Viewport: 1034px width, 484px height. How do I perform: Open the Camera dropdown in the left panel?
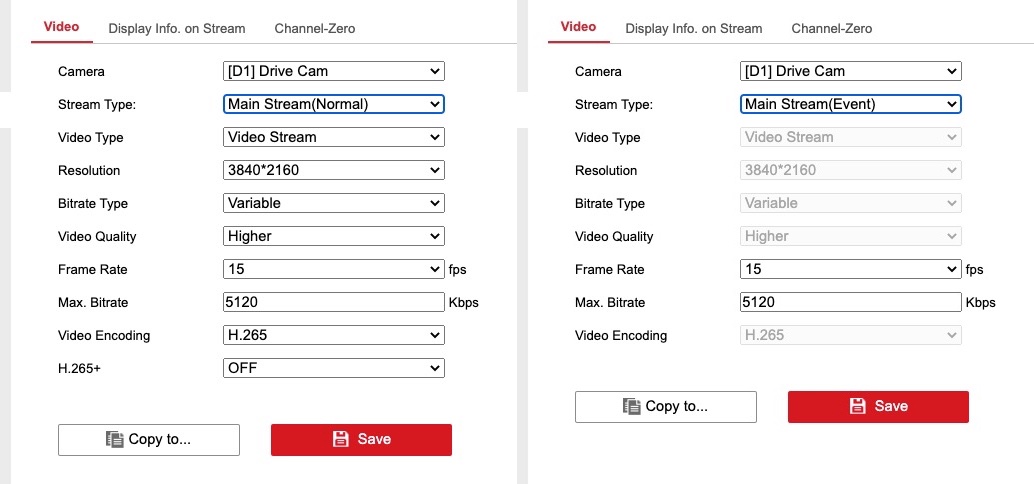point(333,71)
